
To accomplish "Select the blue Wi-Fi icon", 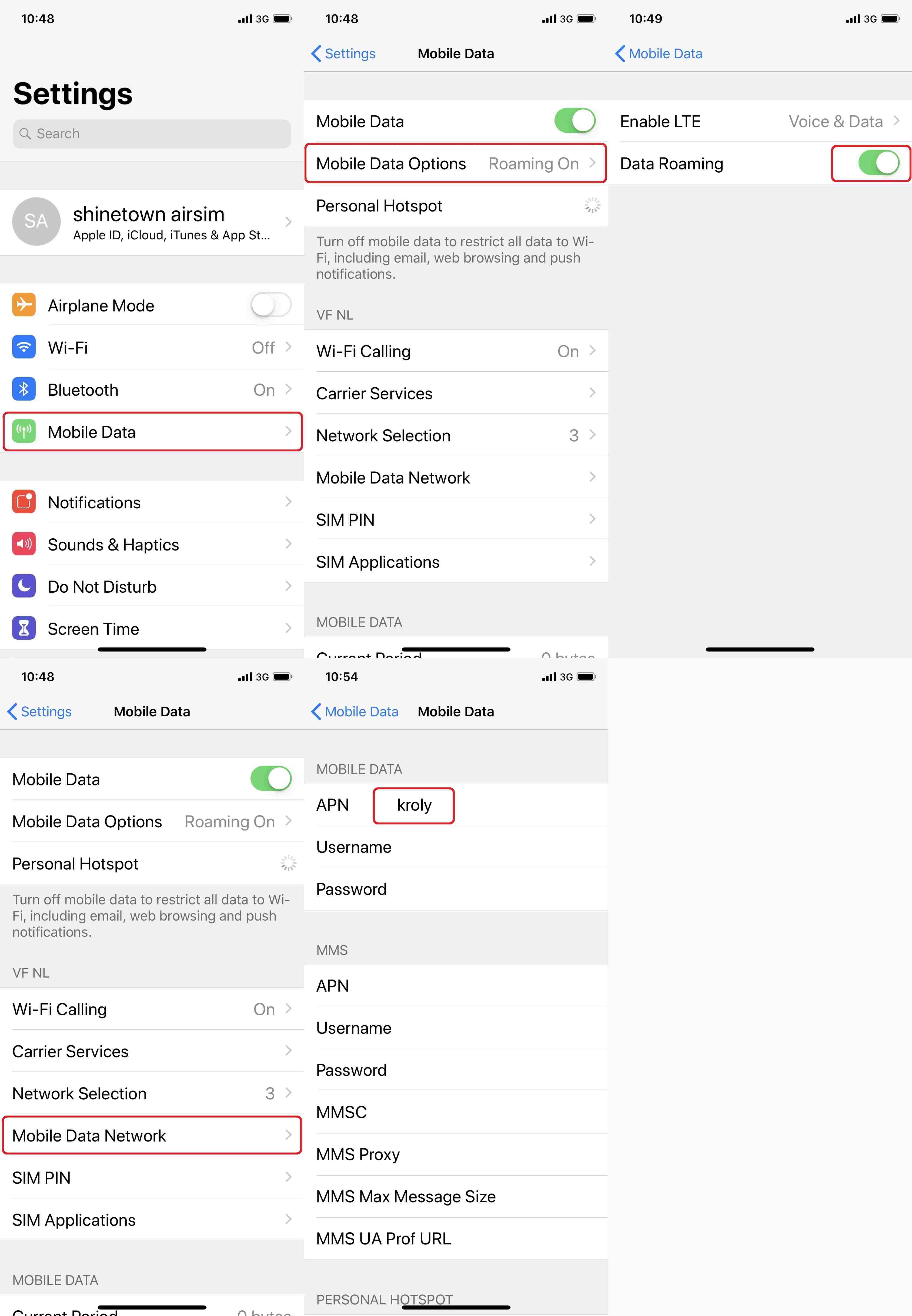I will [24, 347].
